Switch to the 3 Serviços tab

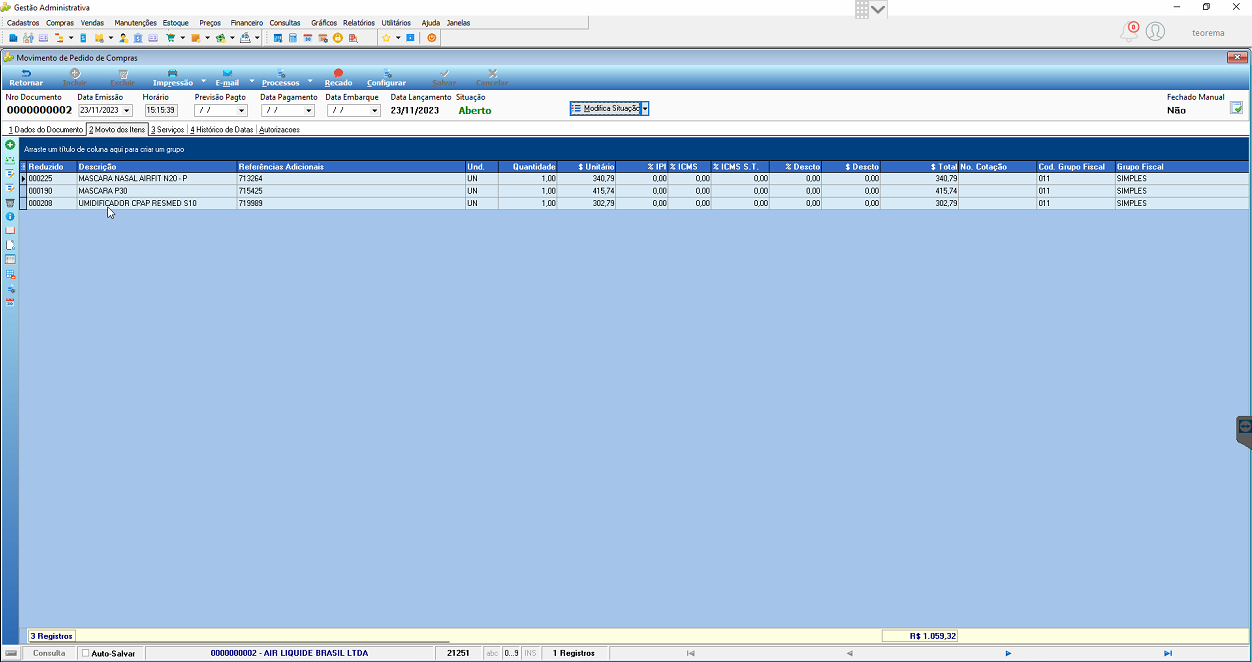click(167, 130)
